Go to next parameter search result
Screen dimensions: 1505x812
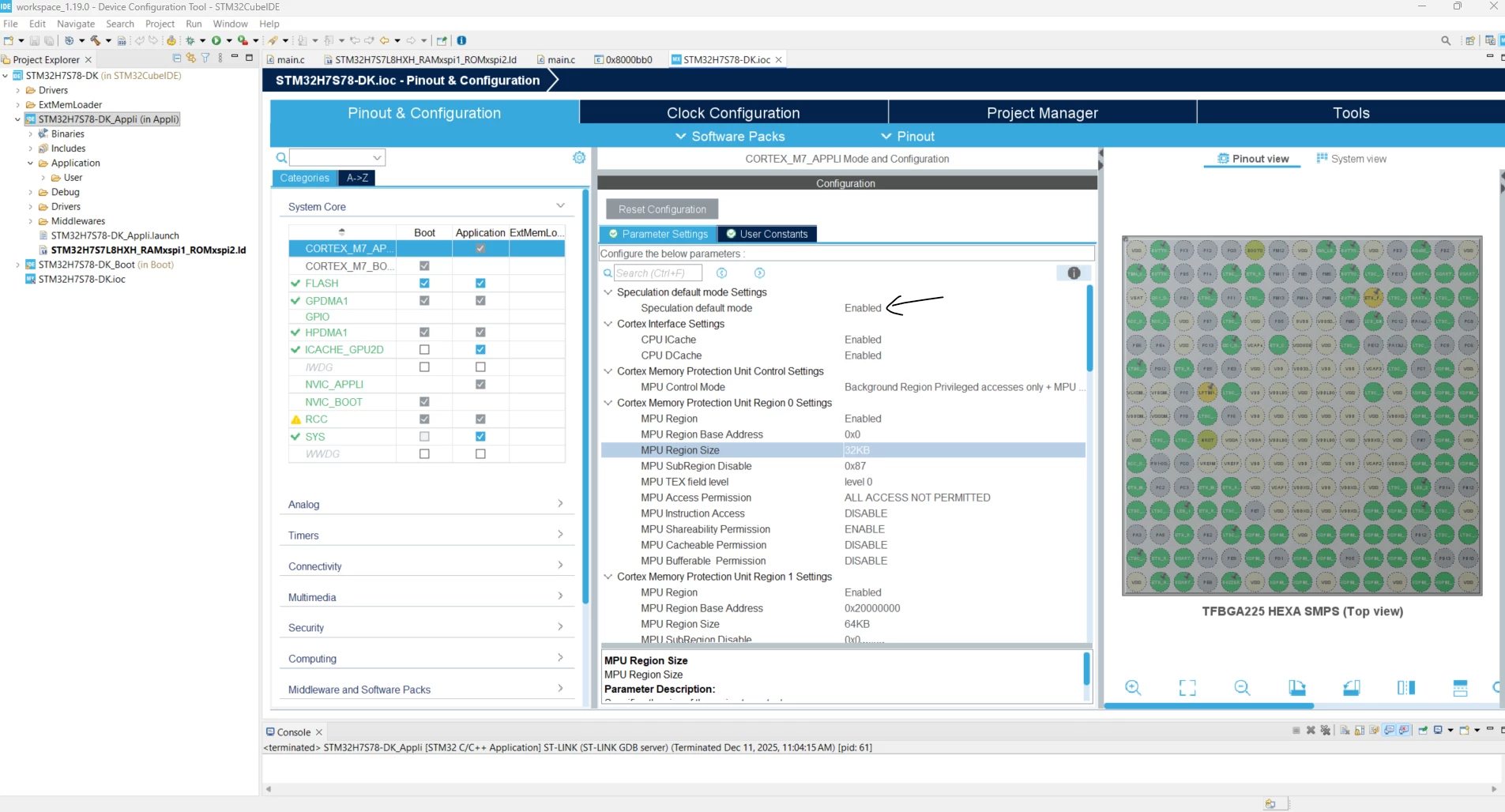[x=759, y=273]
